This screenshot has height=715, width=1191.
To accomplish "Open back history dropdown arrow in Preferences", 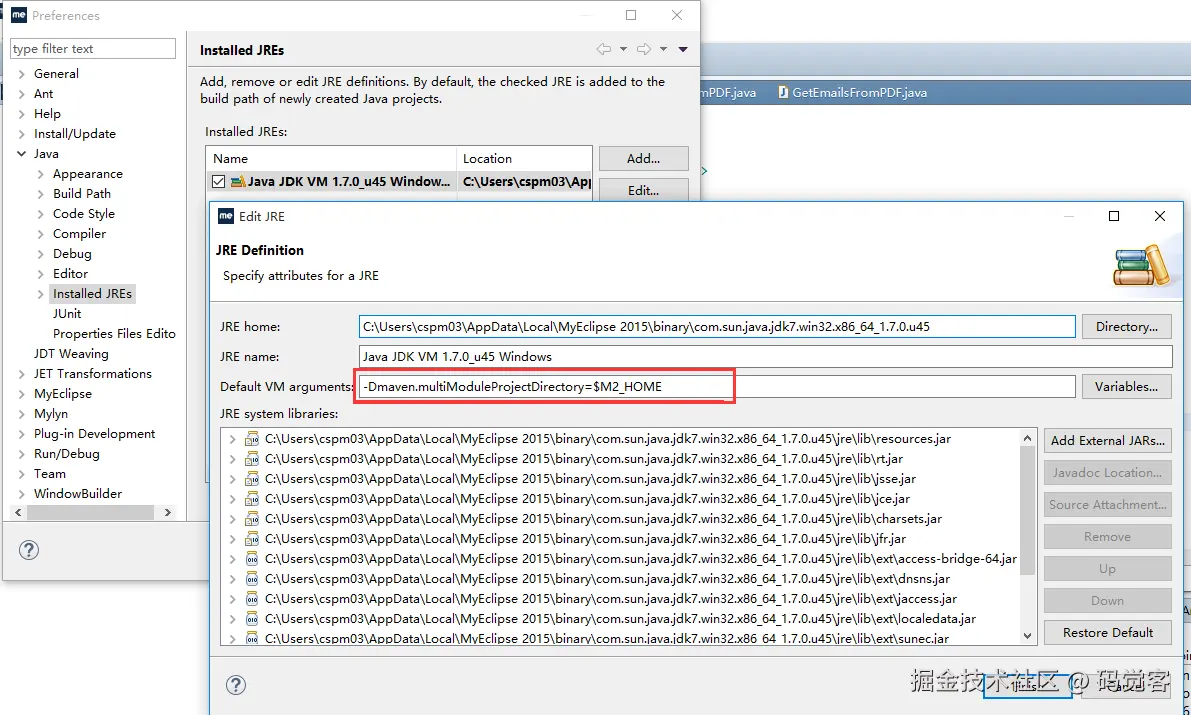I will (x=624, y=49).
